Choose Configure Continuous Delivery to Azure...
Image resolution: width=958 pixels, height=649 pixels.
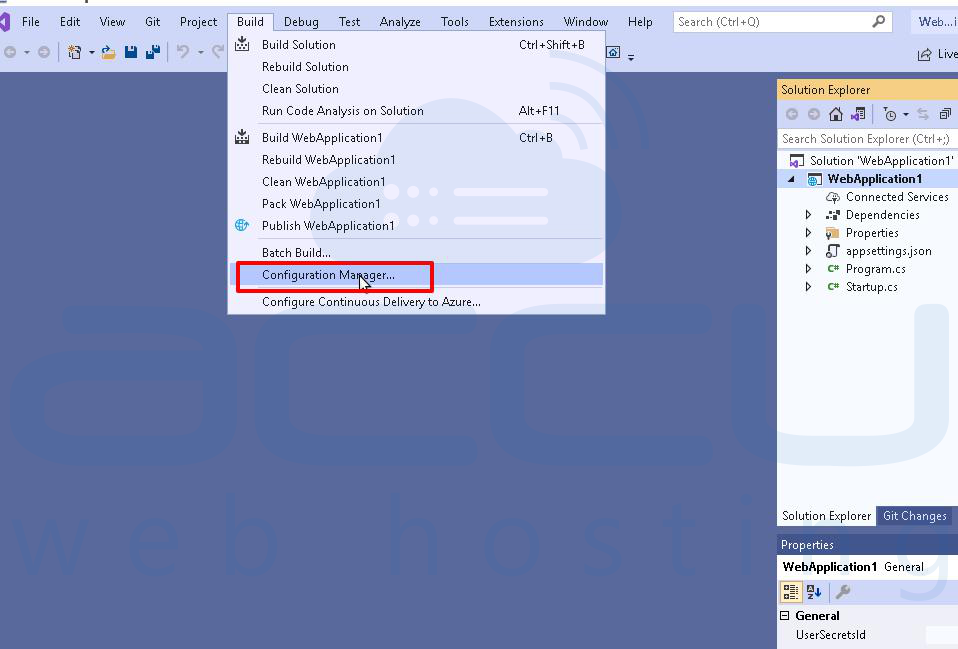[x=416, y=302]
